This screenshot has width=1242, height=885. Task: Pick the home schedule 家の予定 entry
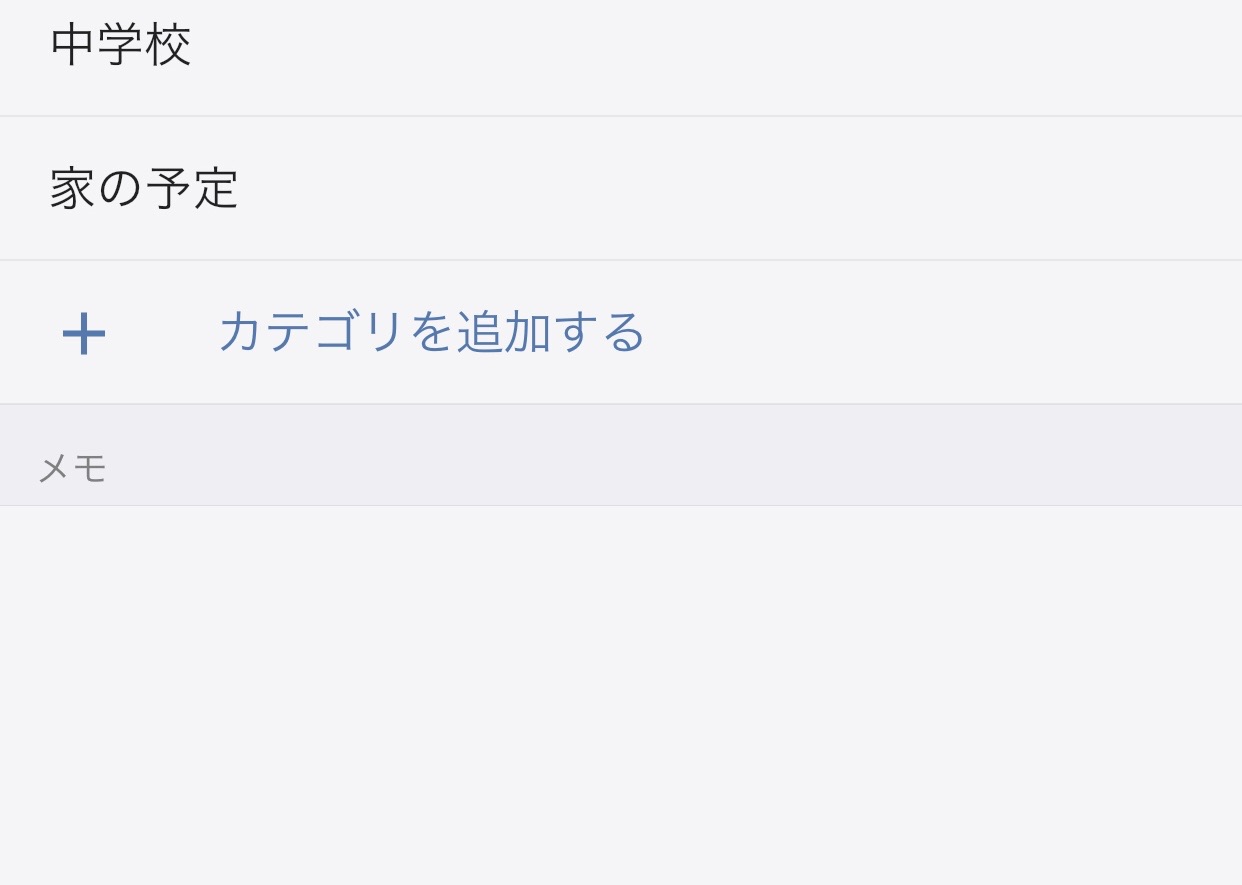[x=621, y=189]
